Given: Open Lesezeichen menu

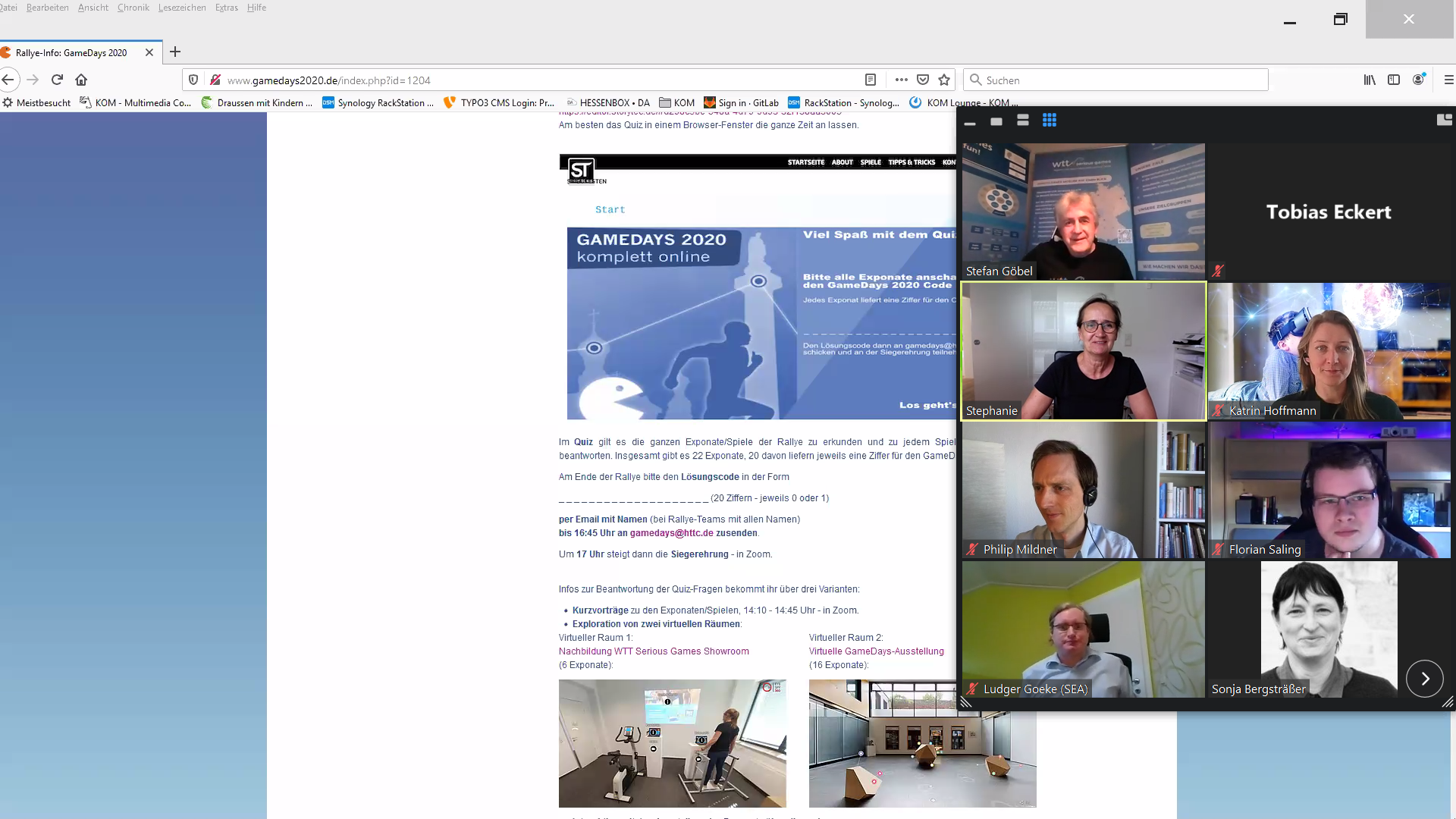Looking at the screenshot, I should (x=182, y=8).
